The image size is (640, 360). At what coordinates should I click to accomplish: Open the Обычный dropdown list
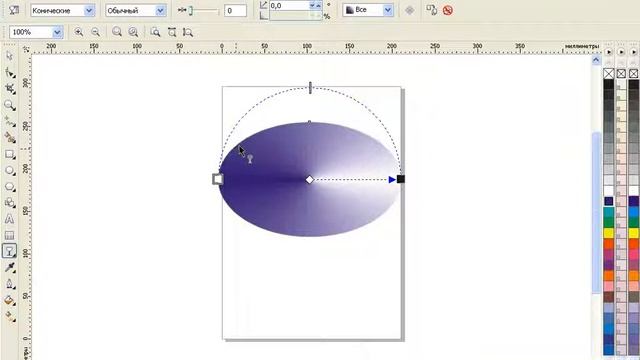[x=160, y=11]
